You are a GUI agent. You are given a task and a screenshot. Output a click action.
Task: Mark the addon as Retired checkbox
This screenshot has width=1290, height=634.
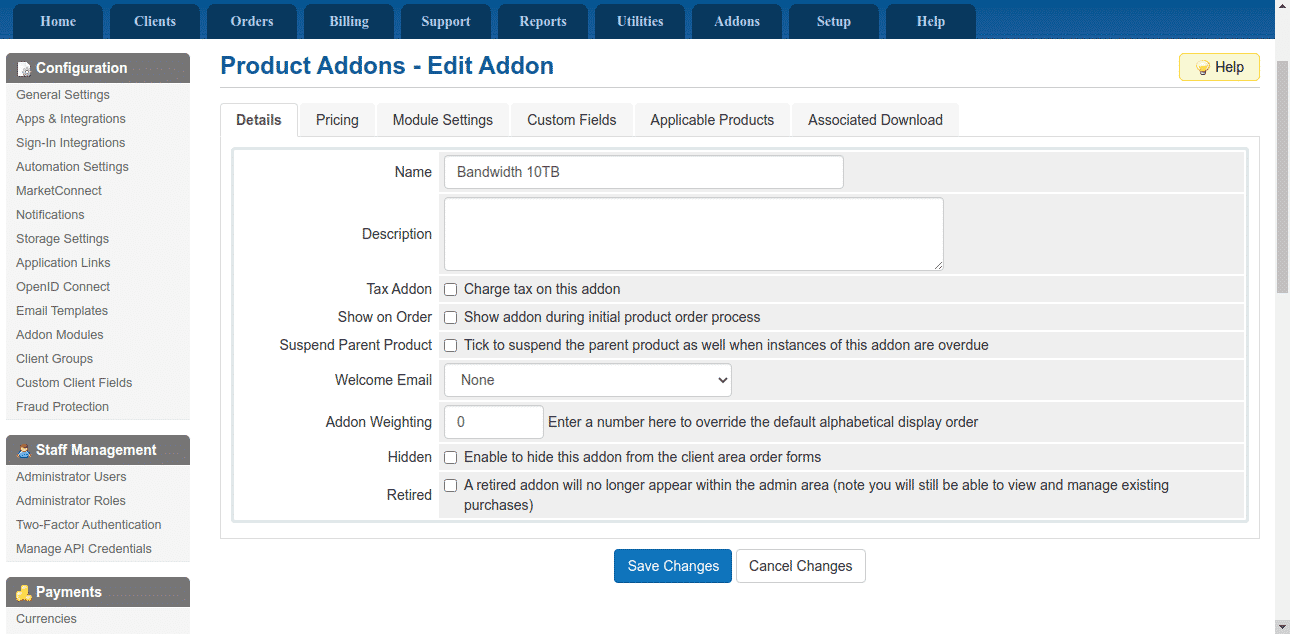coord(451,486)
